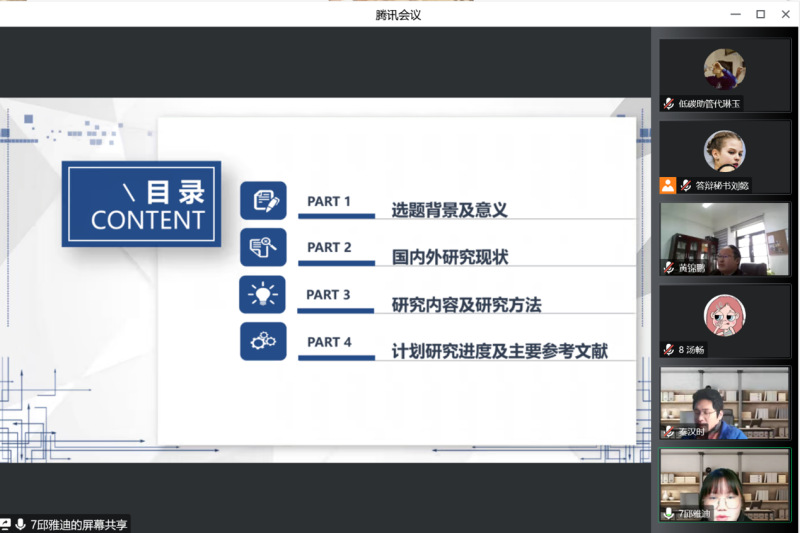Click the orange user icon next to 秦汉时

point(668,432)
